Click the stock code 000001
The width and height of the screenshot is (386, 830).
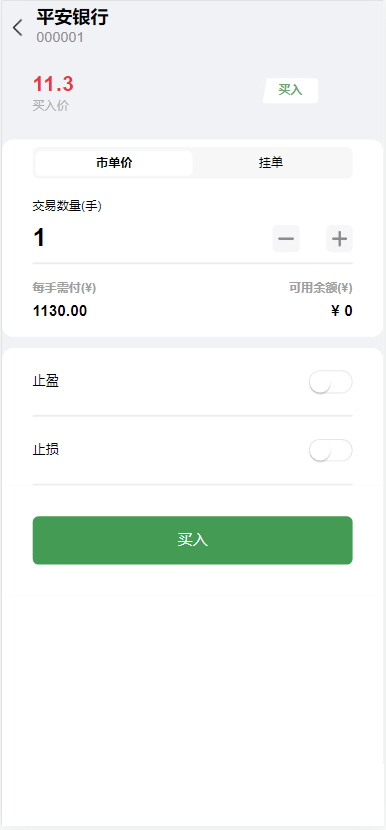[x=60, y=38]
